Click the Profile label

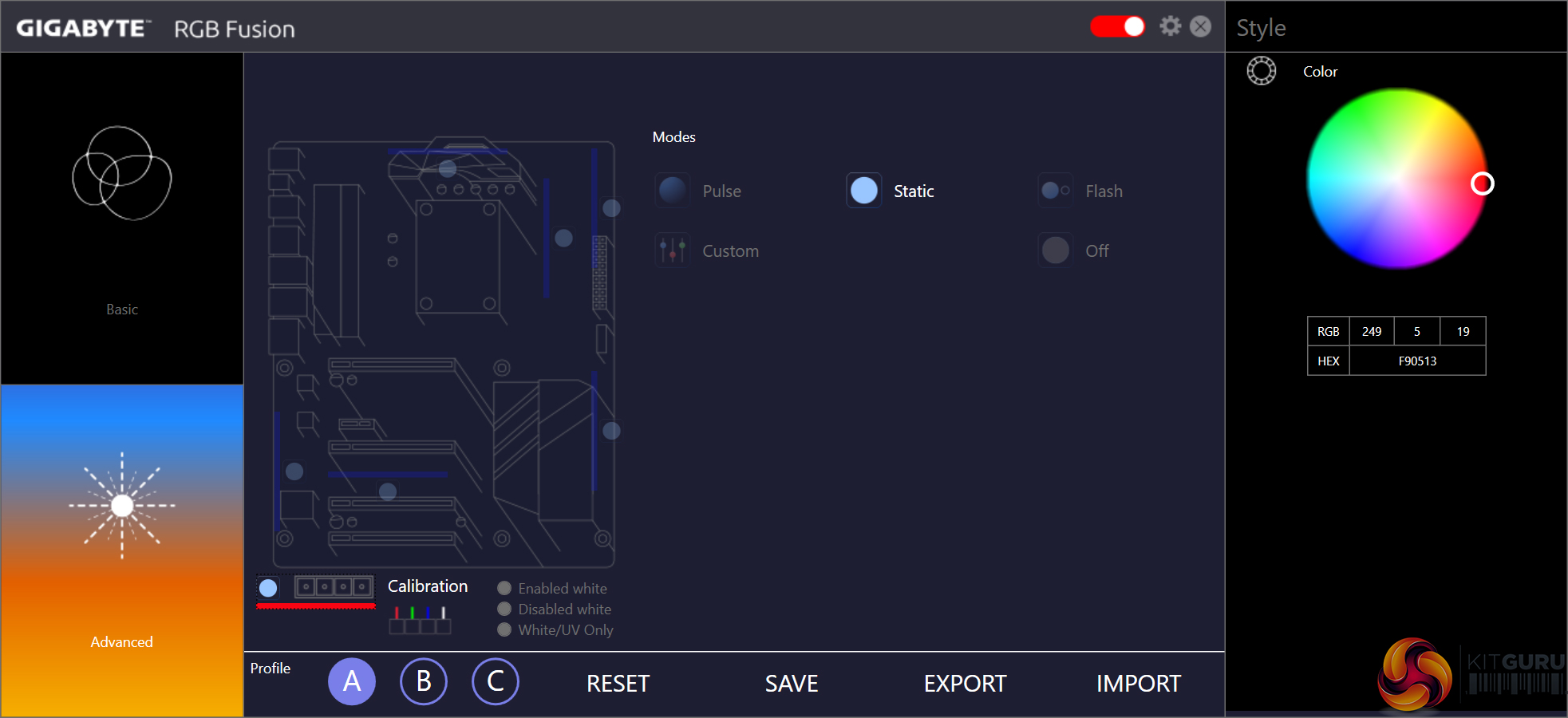tap(271, 669)
